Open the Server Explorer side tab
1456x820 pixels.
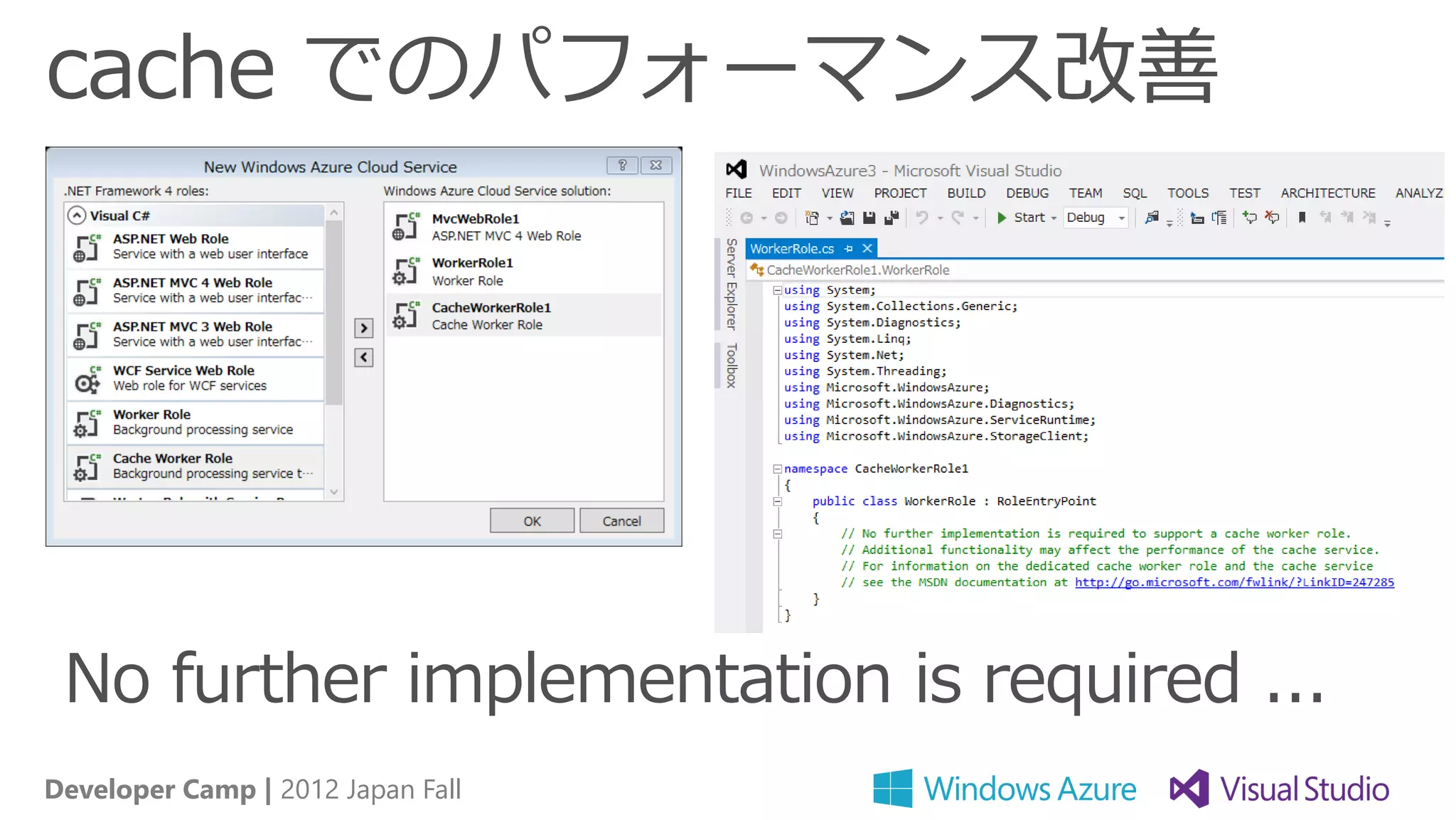(731, 284)
